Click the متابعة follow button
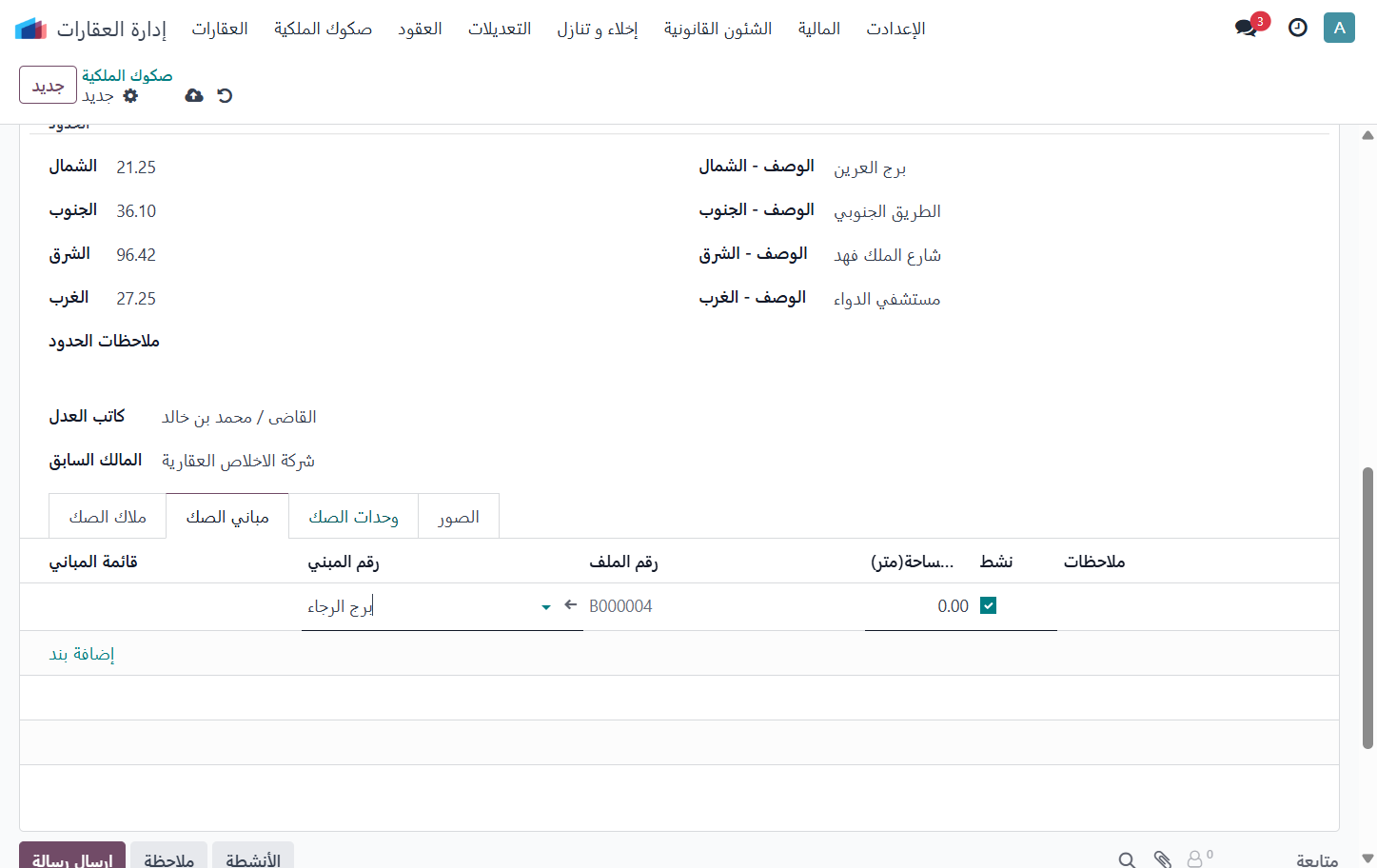The height and width of the screenshot is (868, 1377). pyautogui.click(x=1317, y=859)
